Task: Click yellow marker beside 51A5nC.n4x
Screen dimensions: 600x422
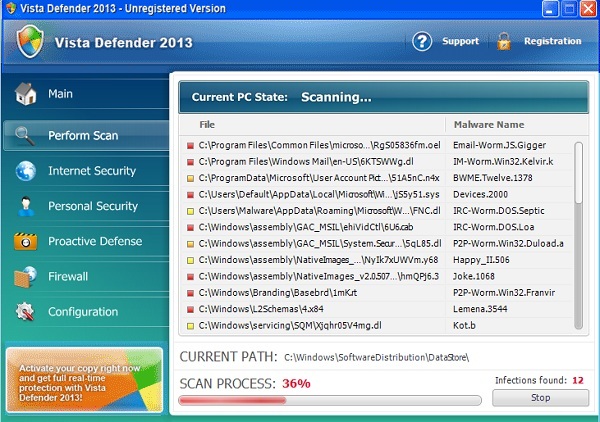Action: click(190, 178)
